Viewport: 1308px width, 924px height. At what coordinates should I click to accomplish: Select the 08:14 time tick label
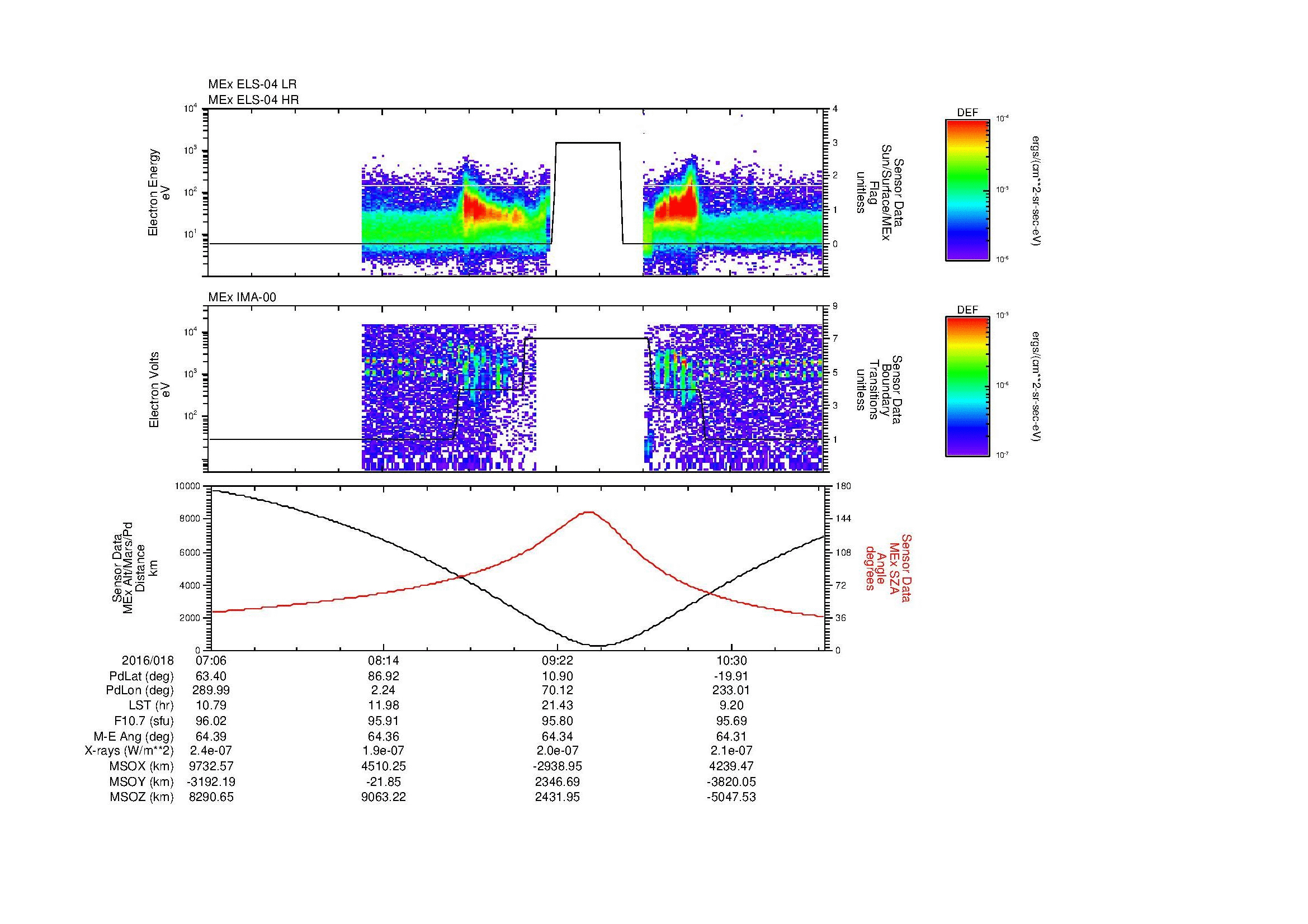[384, 661]
